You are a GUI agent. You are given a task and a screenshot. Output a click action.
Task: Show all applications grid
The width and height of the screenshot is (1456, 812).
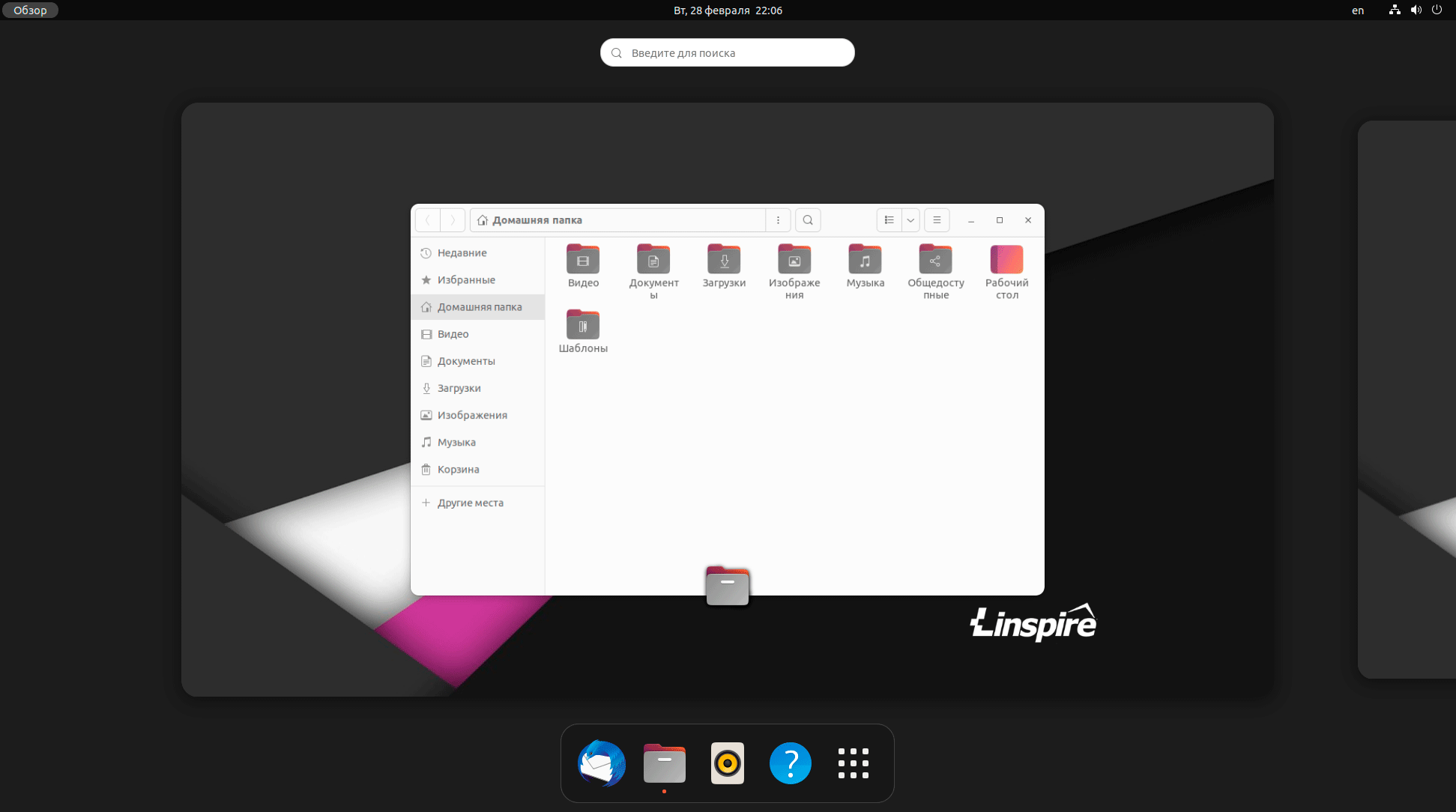click(853, 763)
